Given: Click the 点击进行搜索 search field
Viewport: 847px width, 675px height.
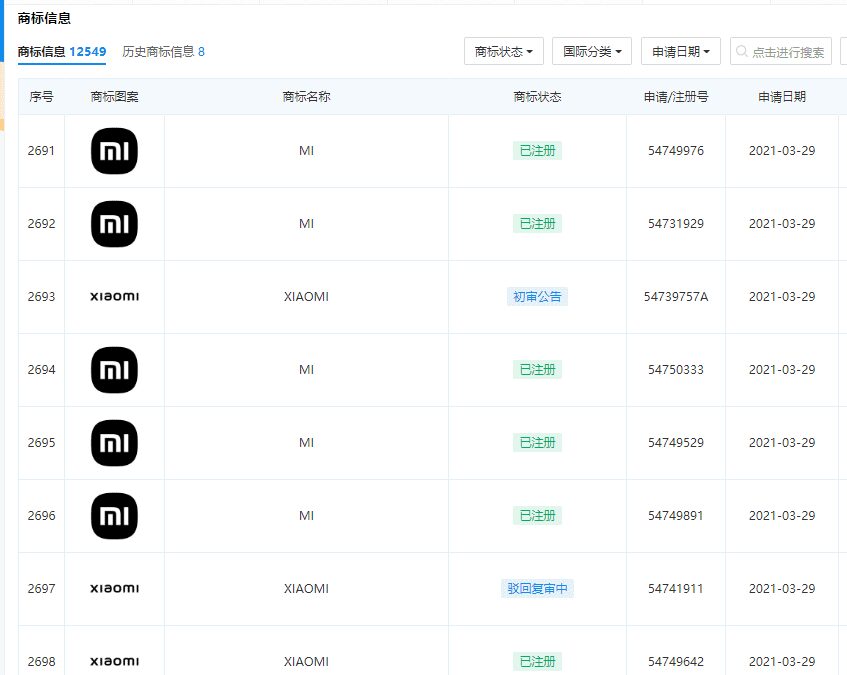Looking at the screenshot, I should pyautogui.click(x=788, y=52).
